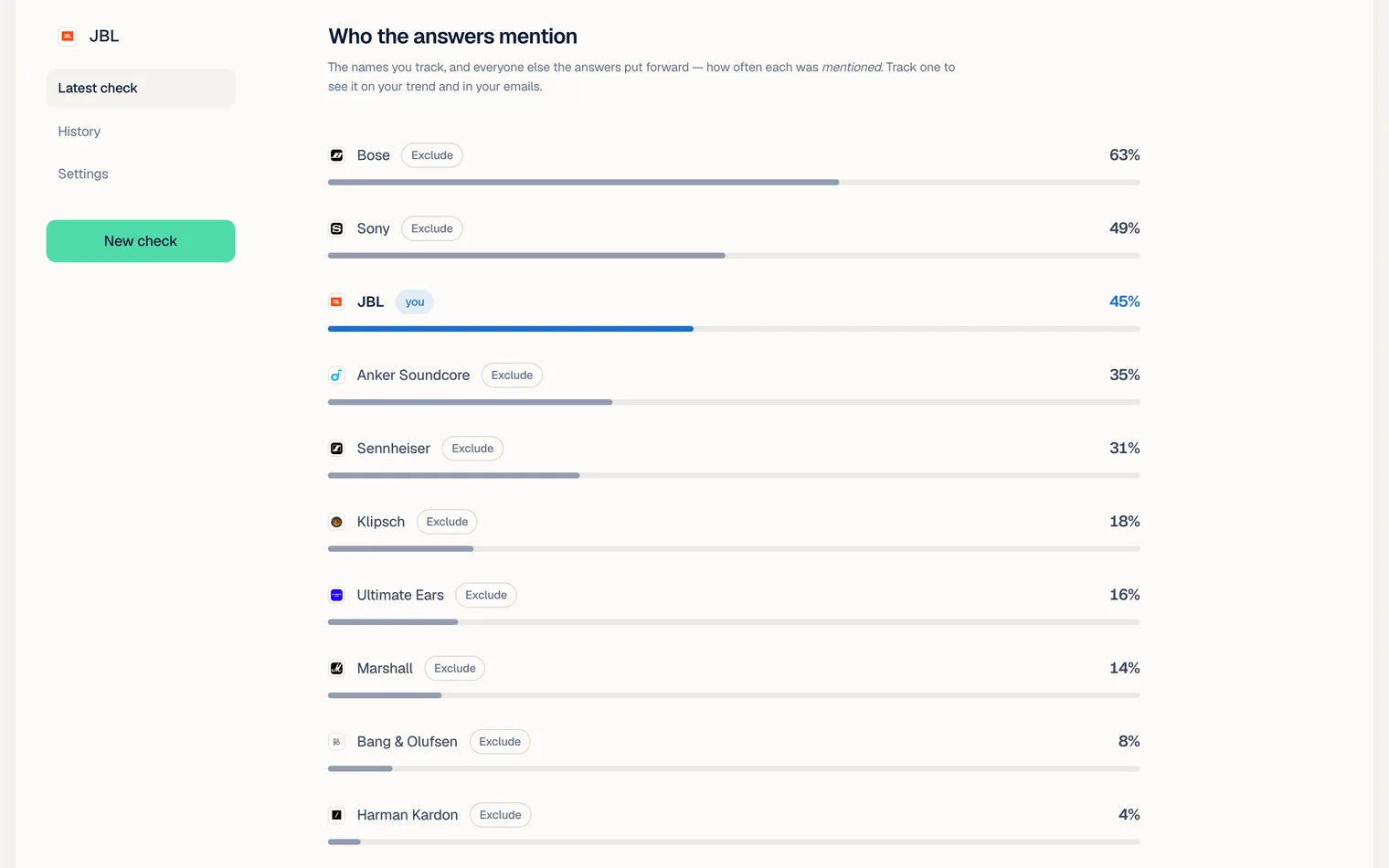Viewport: 1389px width, 868px height.
Task: Click the Harman Kardon 4% progress bar
Action: (x=734, y=842)
